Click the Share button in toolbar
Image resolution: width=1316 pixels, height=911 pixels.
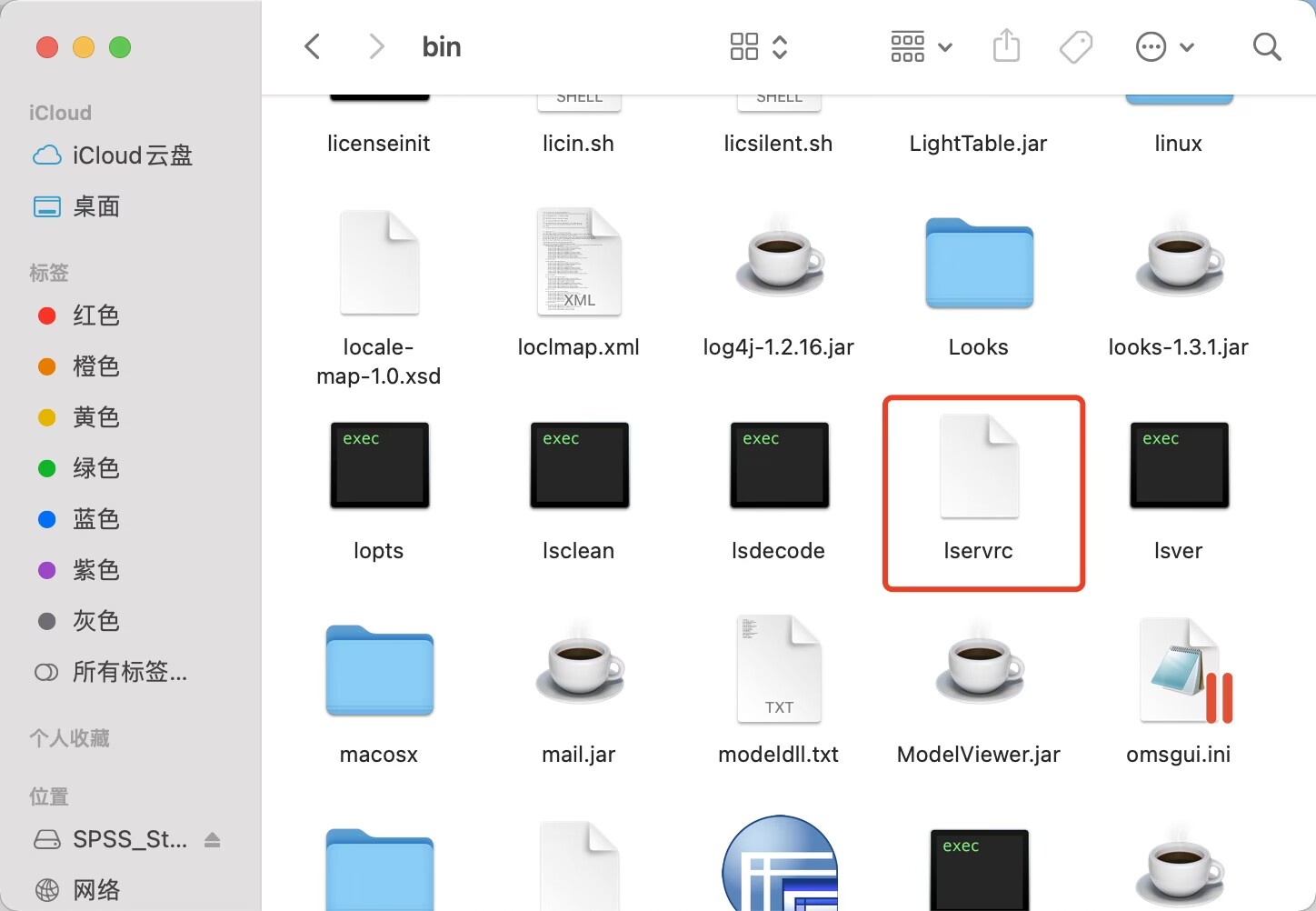pyautogui.click(x=1006, y=45)
